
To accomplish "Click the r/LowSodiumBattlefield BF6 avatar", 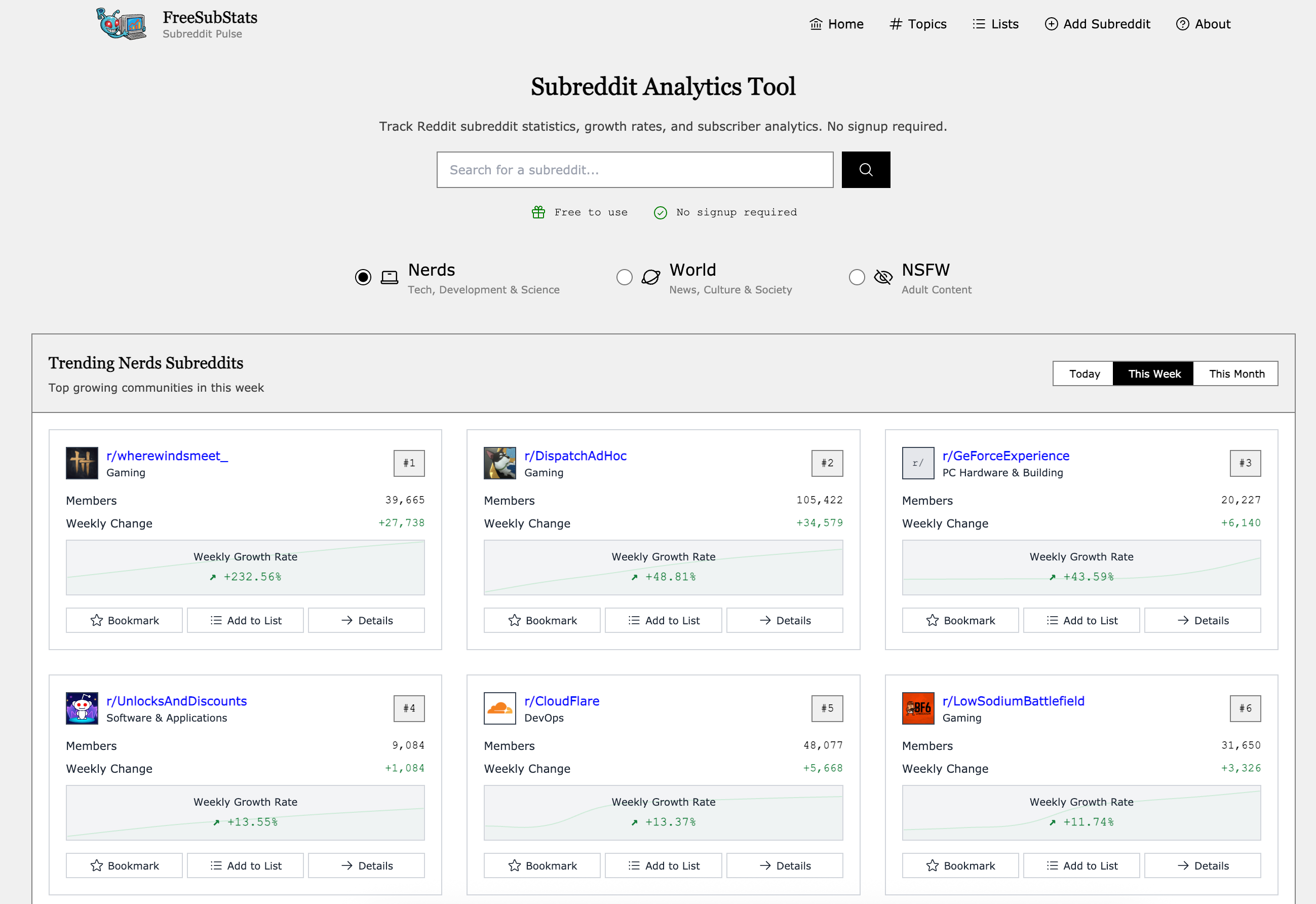I will [x=917, y=708].
